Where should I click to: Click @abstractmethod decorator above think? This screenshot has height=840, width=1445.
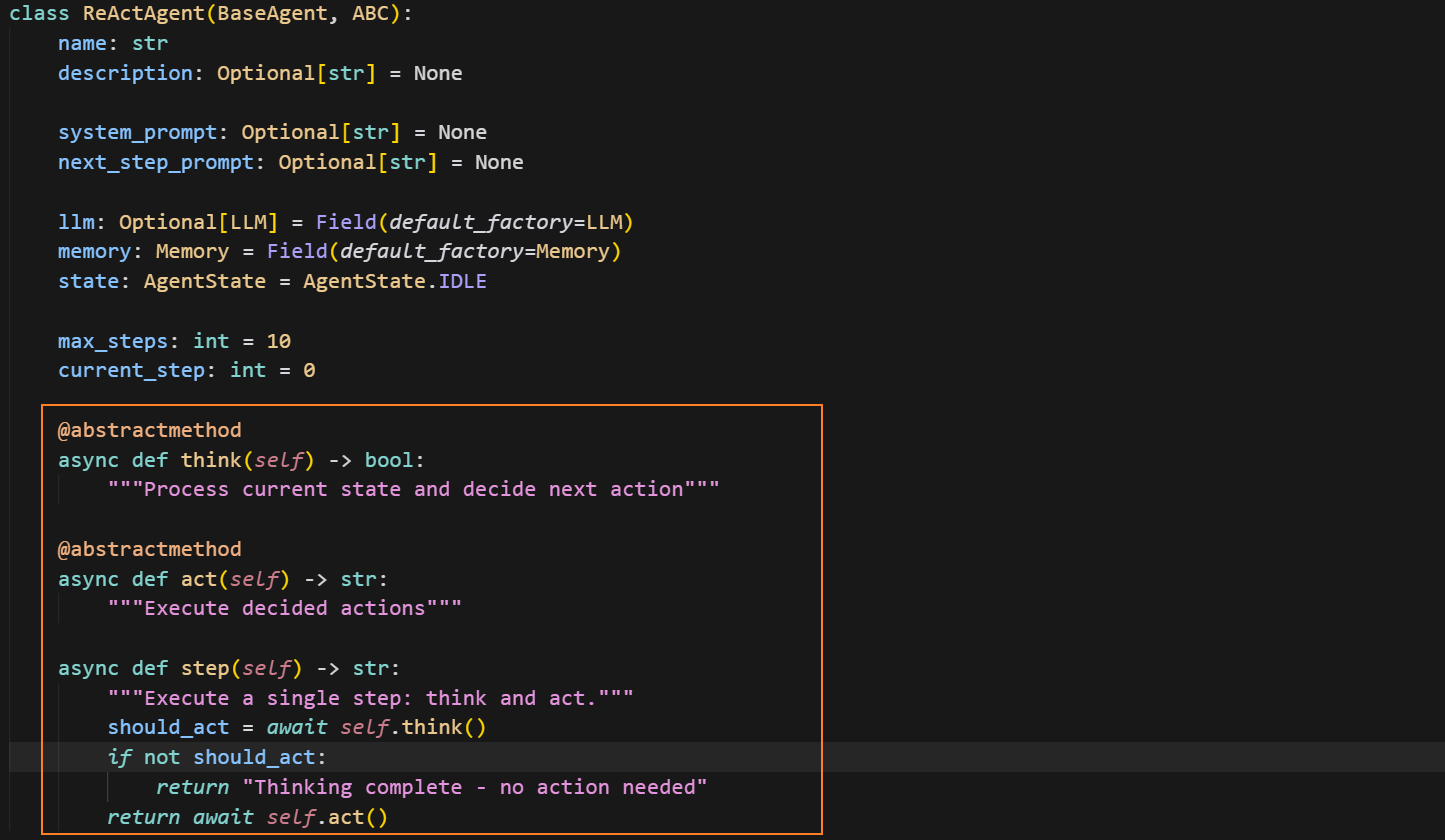click(150, 430)
